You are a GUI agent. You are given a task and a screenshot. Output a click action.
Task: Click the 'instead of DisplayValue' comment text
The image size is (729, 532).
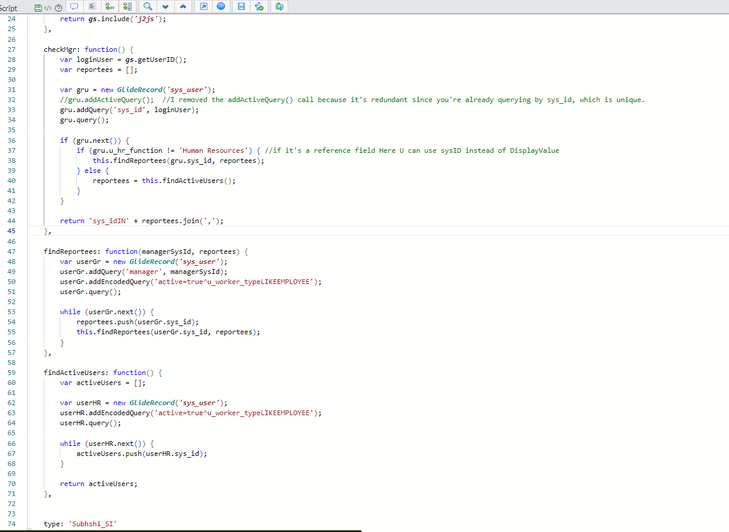coord(512,151)
